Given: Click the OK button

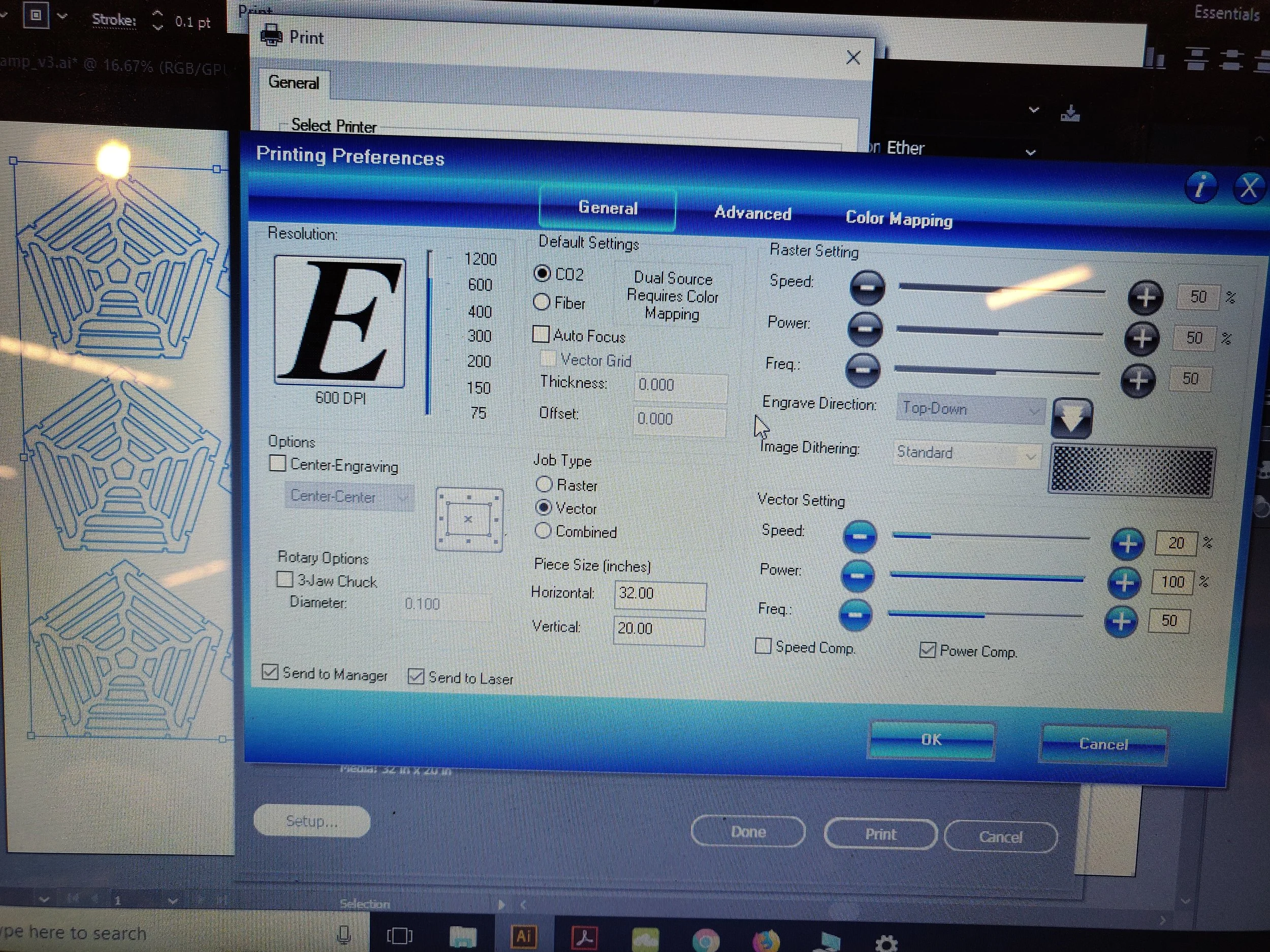Looking at the screenshot, I should pyautogui.click(x=931, y=740).
